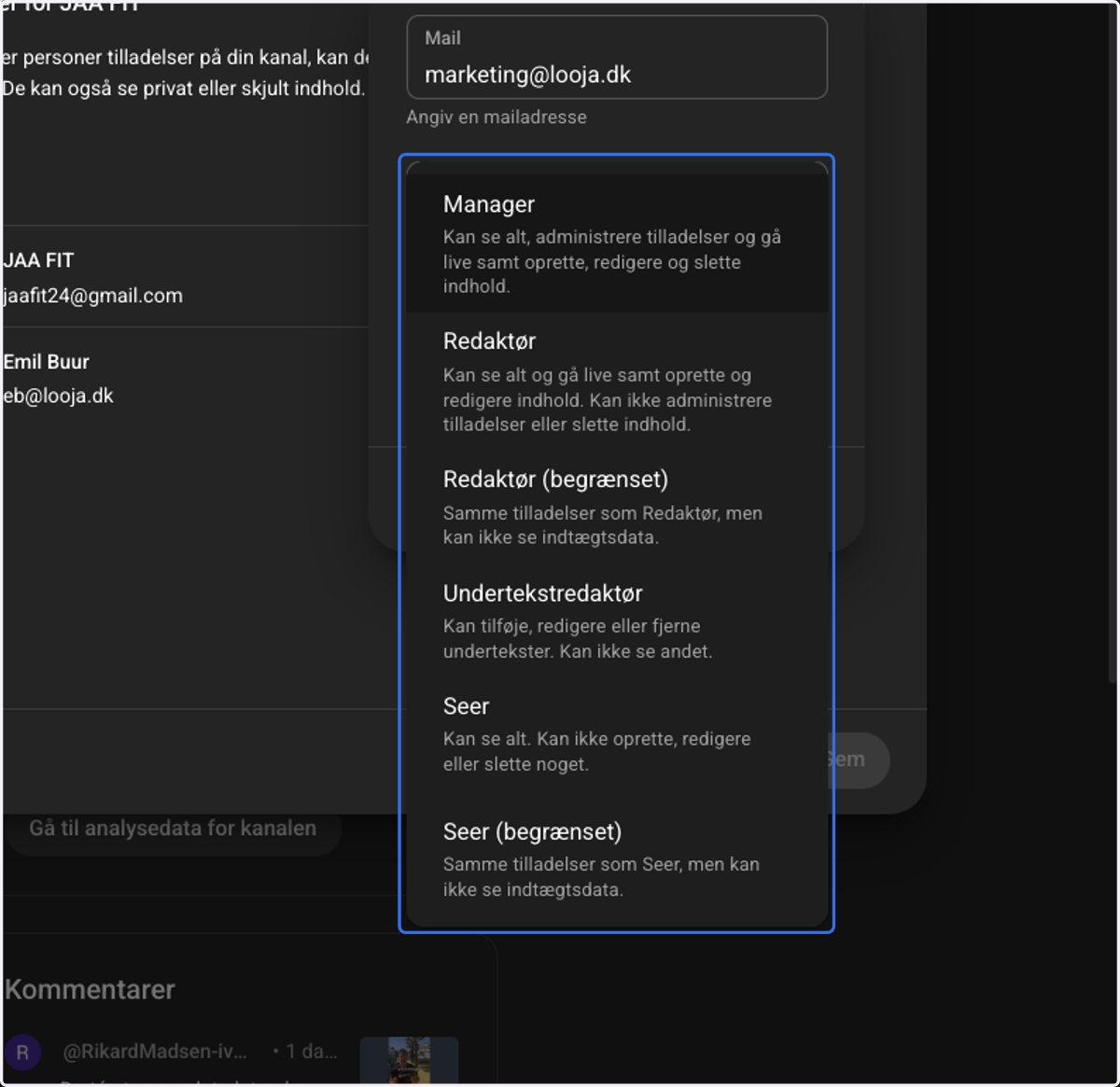Image resolution: width=1120 pixels, height=1087 pixels.
Task: Click the JAA FIT account name
Action: tap(38, 260)
